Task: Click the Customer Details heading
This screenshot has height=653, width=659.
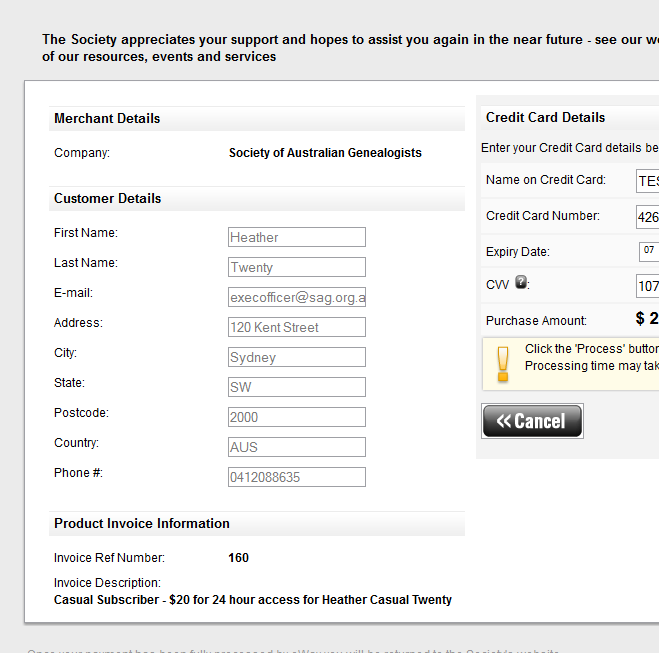Action: 108,198
